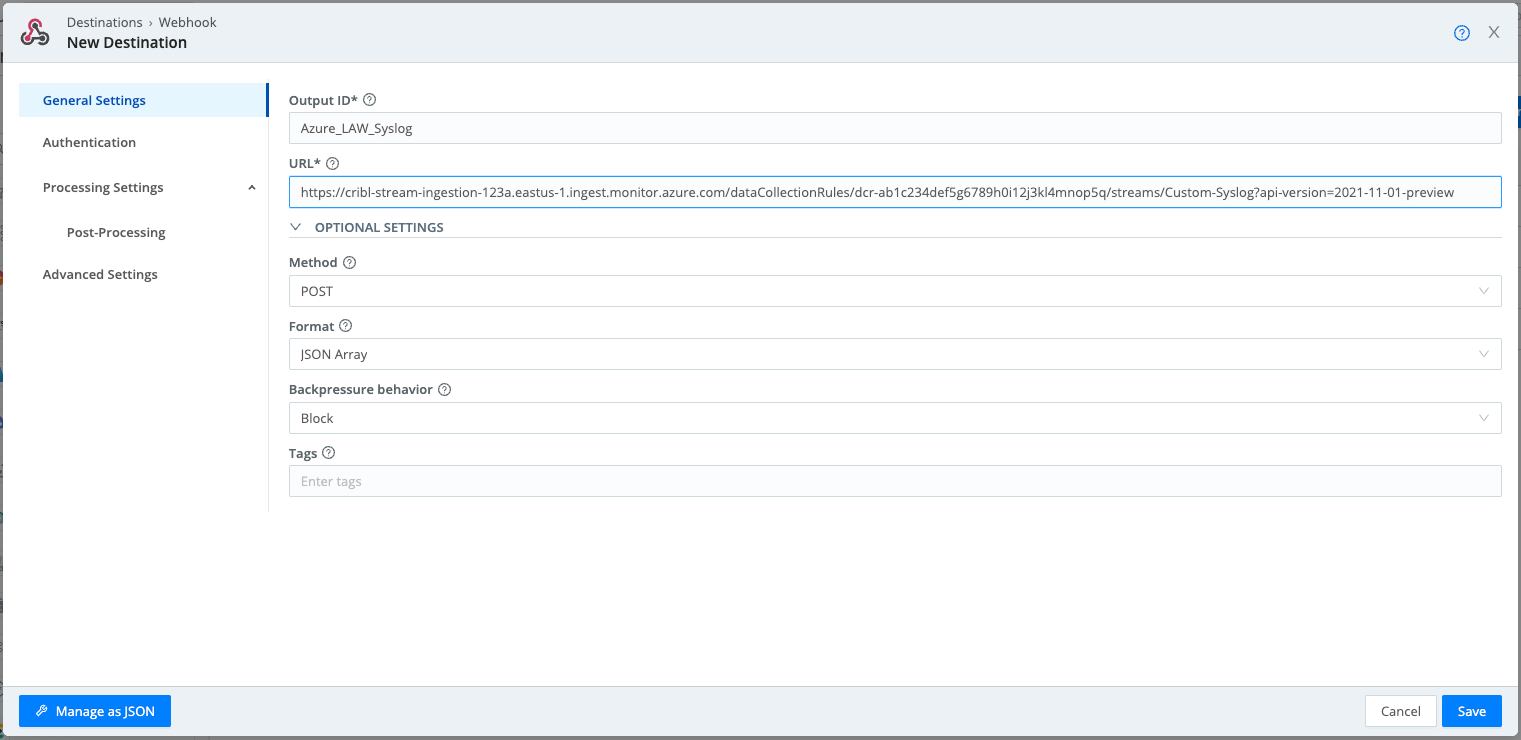1521x740 pixels.
Task: Select Advanced Settings in the sidebar
Action: [100, 274]
